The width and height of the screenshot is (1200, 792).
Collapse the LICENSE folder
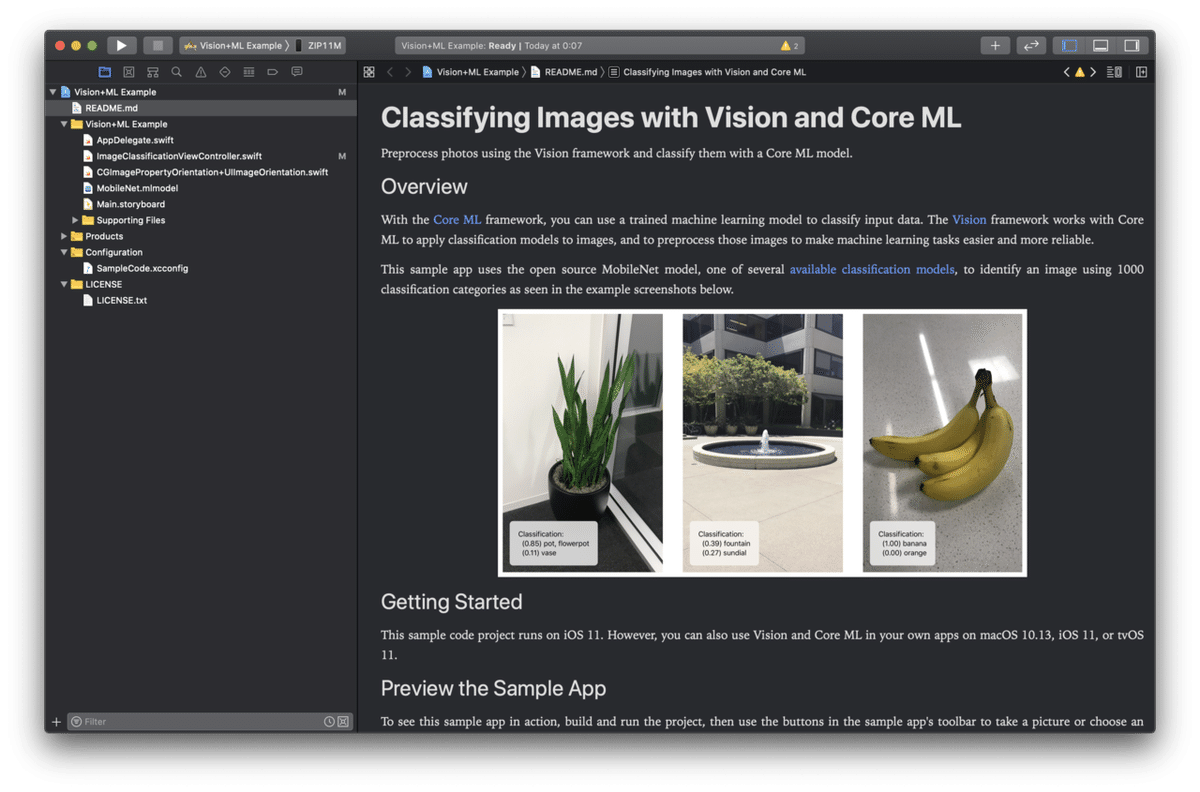tap(64, 284)
